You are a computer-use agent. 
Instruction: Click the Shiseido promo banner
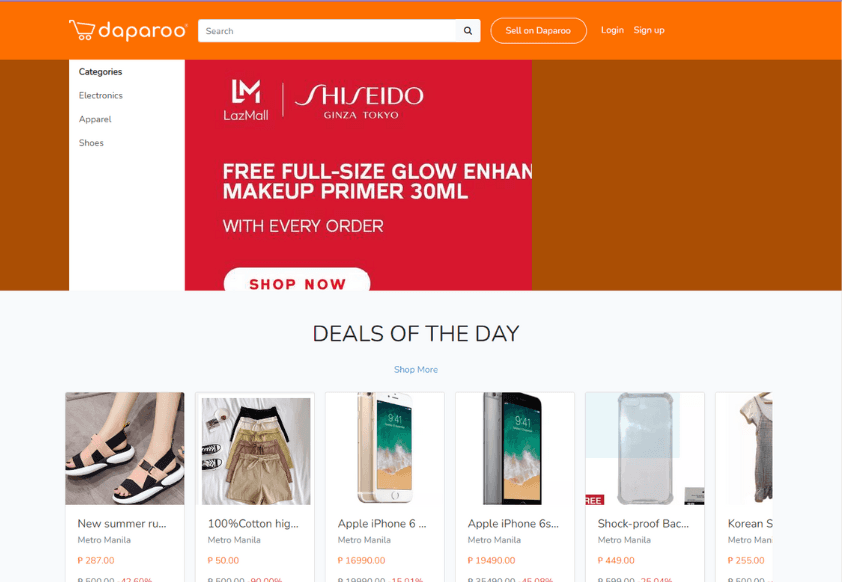357,150
